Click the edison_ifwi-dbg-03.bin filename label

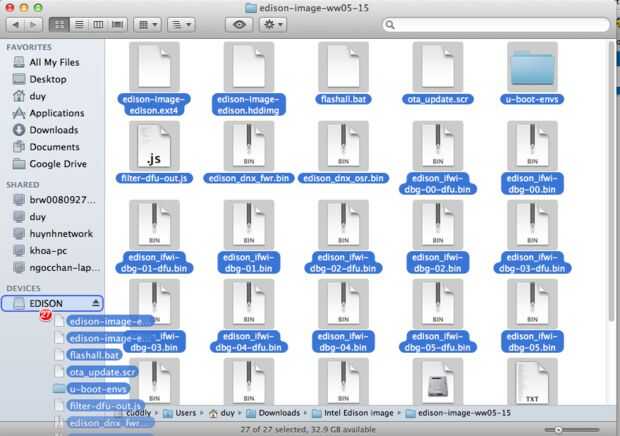coord(154,342)
